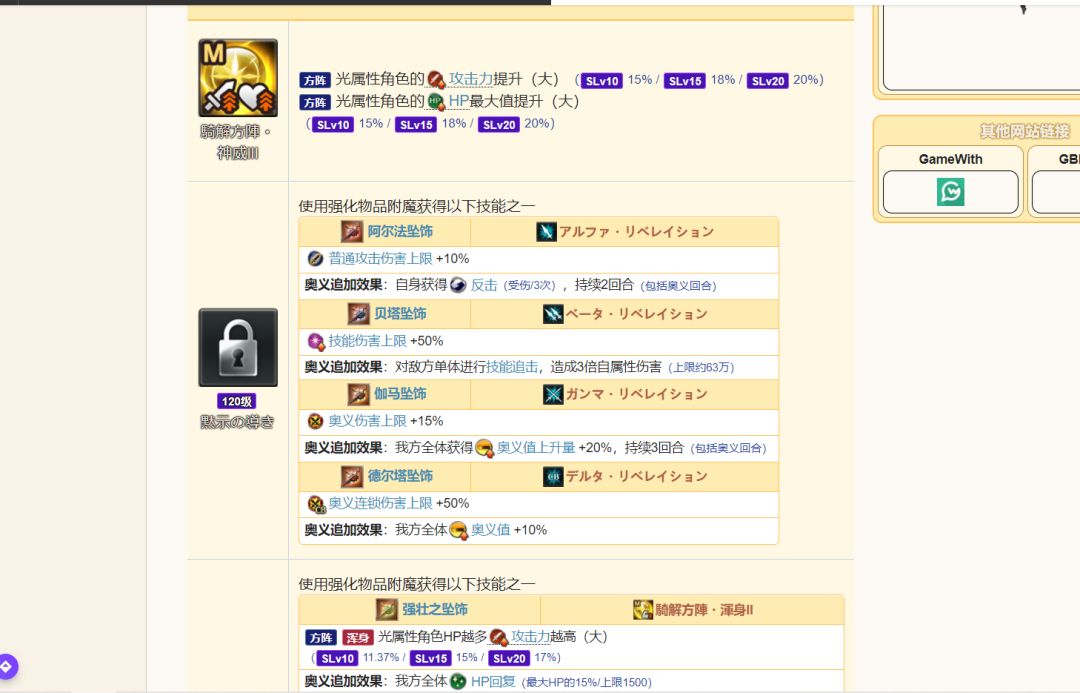The width and height of the screenshot is (1080, 693).
Task: Click the 黙示の導き skill name
Action: (238, 422)
